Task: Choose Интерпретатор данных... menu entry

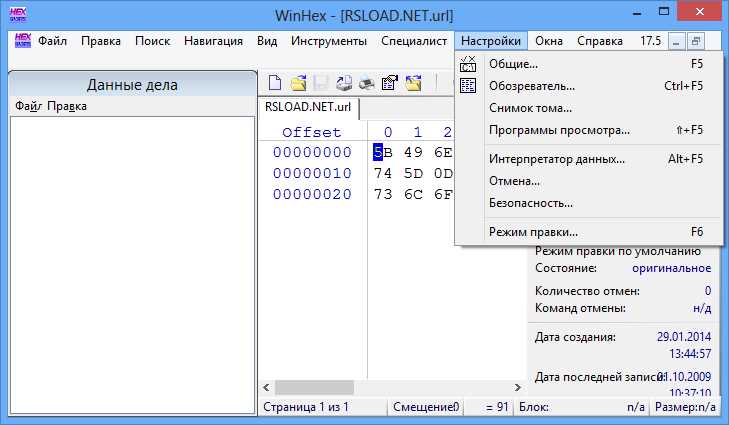Action: 589,159
